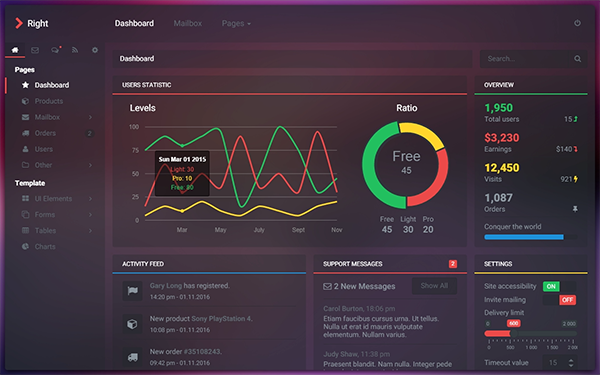
Task: Click the star icon beside Dashboard
Action: point(25,85)
